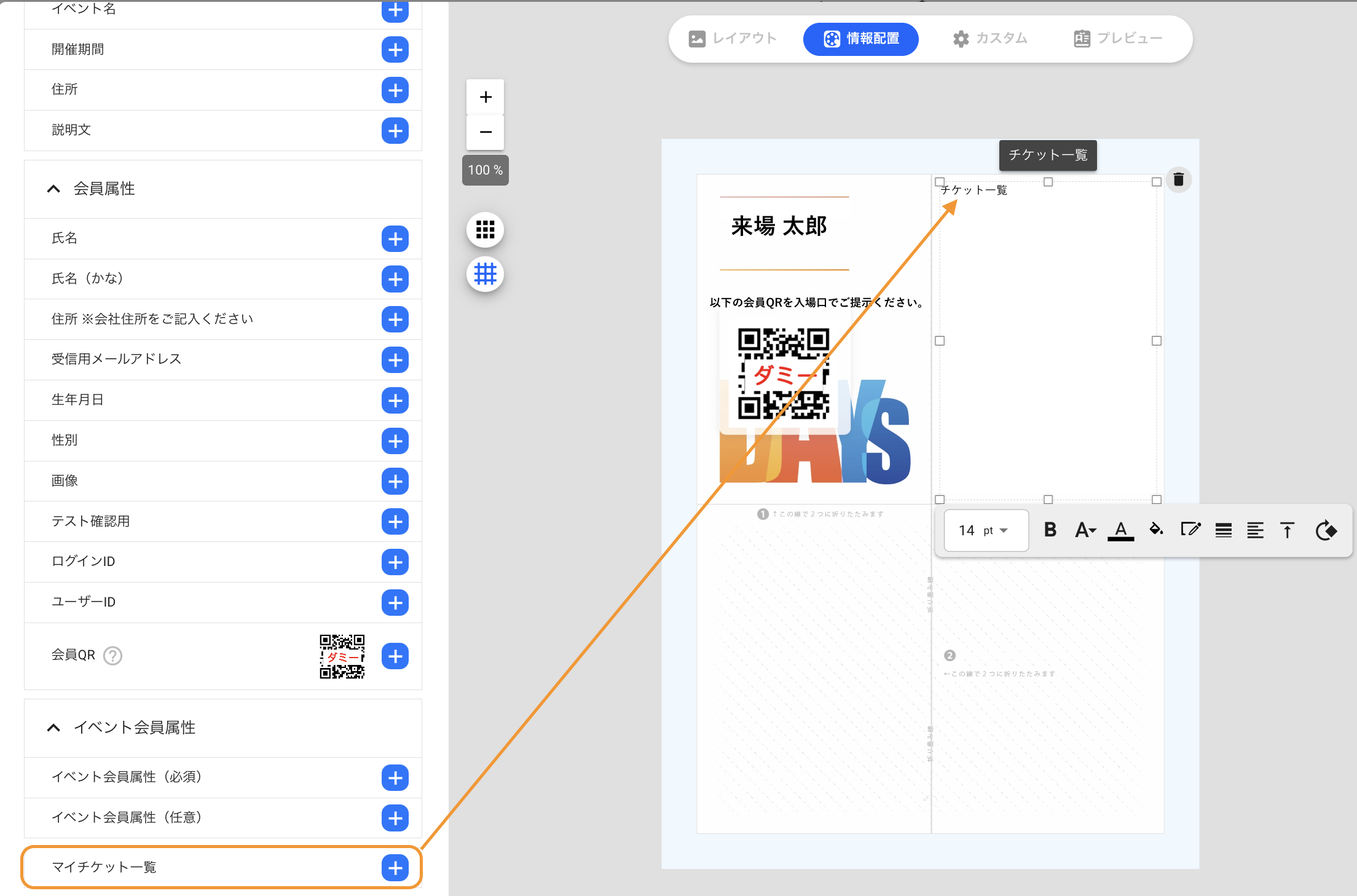Image resolution: width=1357 pixels, height=896 pixels.
Task: Delete the selected チケット一覧 element
Action: click(x=1178, y=179)
